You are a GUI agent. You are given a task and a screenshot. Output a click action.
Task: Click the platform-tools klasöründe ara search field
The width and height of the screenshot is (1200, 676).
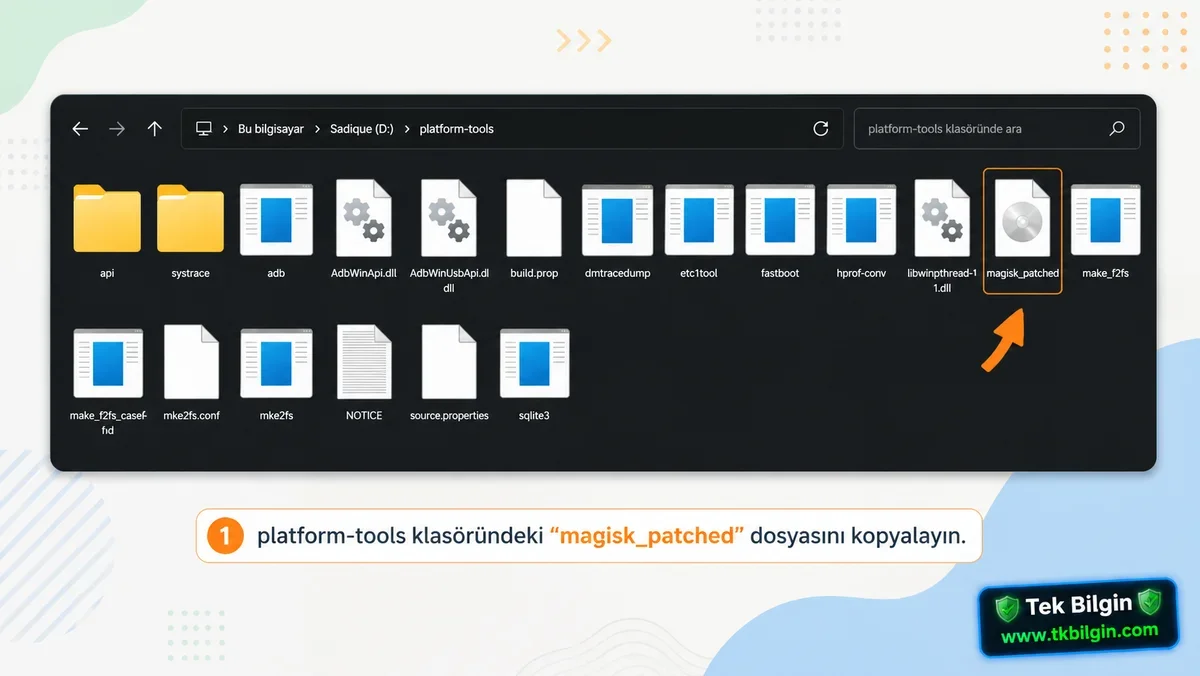997,129
